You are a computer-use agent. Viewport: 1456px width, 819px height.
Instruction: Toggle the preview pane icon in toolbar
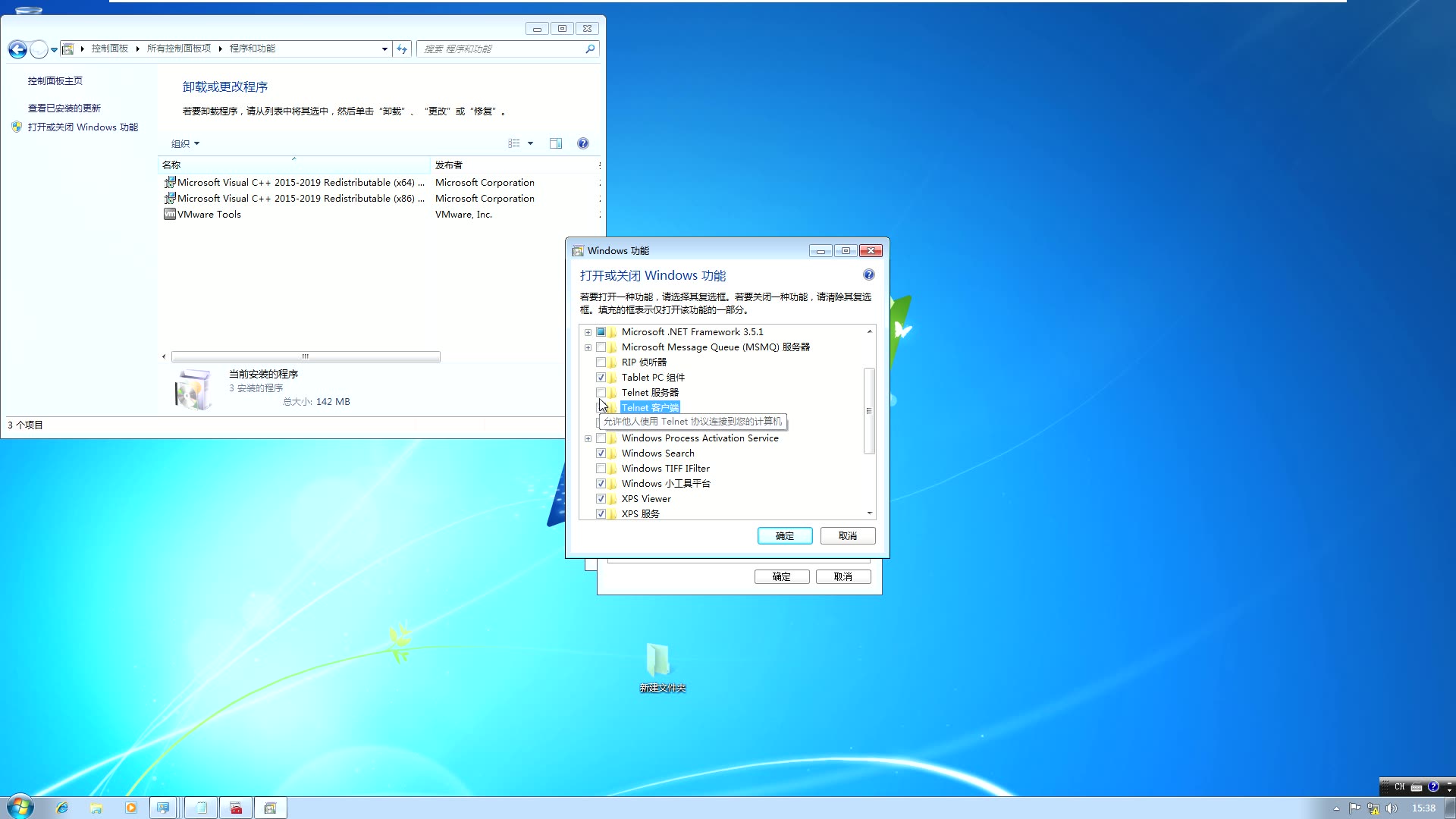[x=556, y=143]
